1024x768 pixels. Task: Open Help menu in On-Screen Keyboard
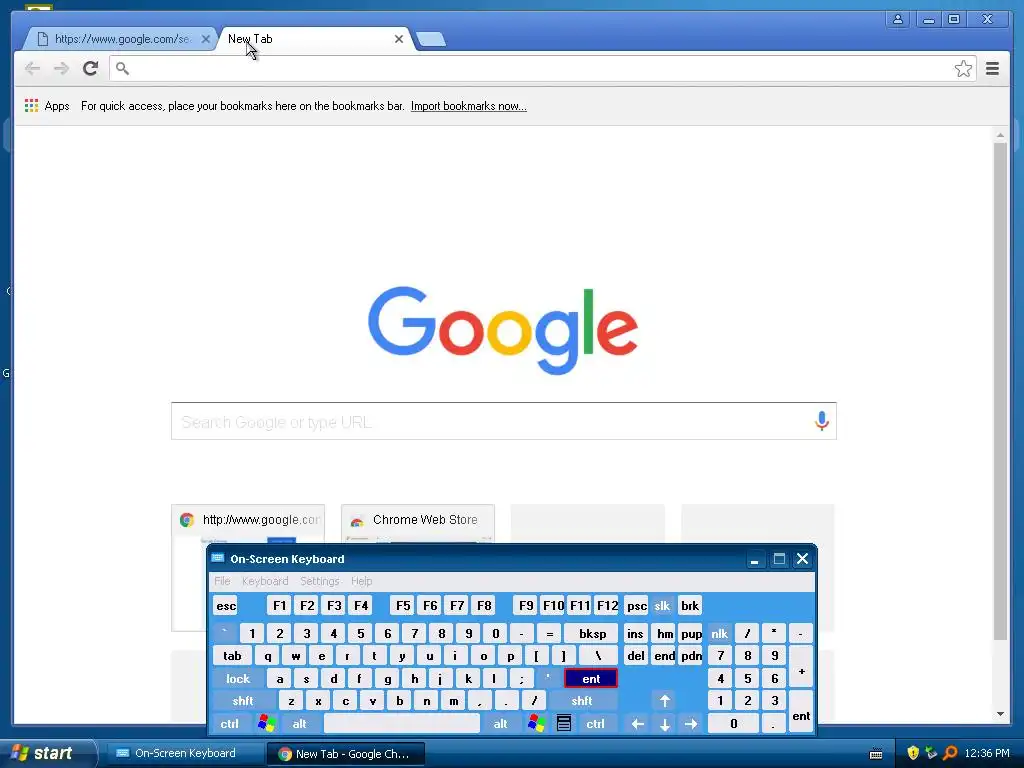[x=361, y=581]
